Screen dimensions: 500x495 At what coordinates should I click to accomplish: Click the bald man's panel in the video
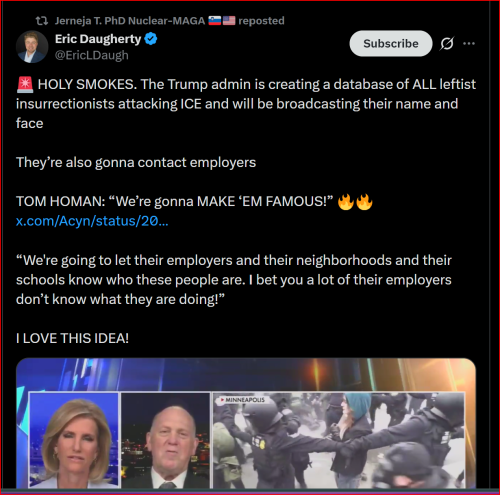click(165, 440)
